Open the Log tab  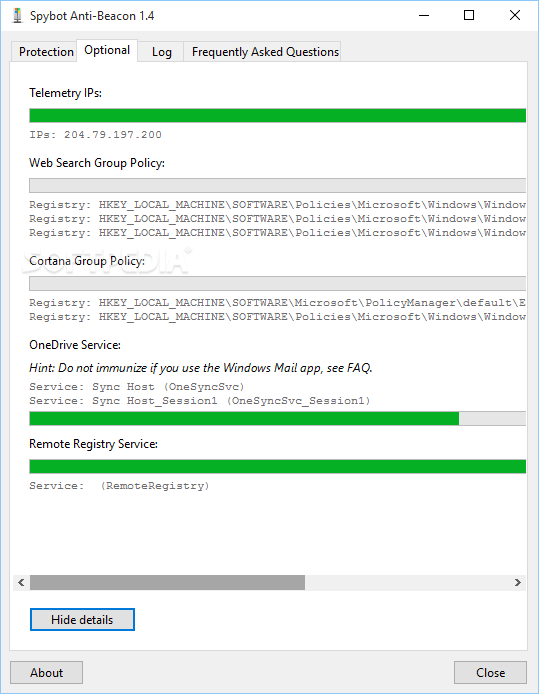162,52
